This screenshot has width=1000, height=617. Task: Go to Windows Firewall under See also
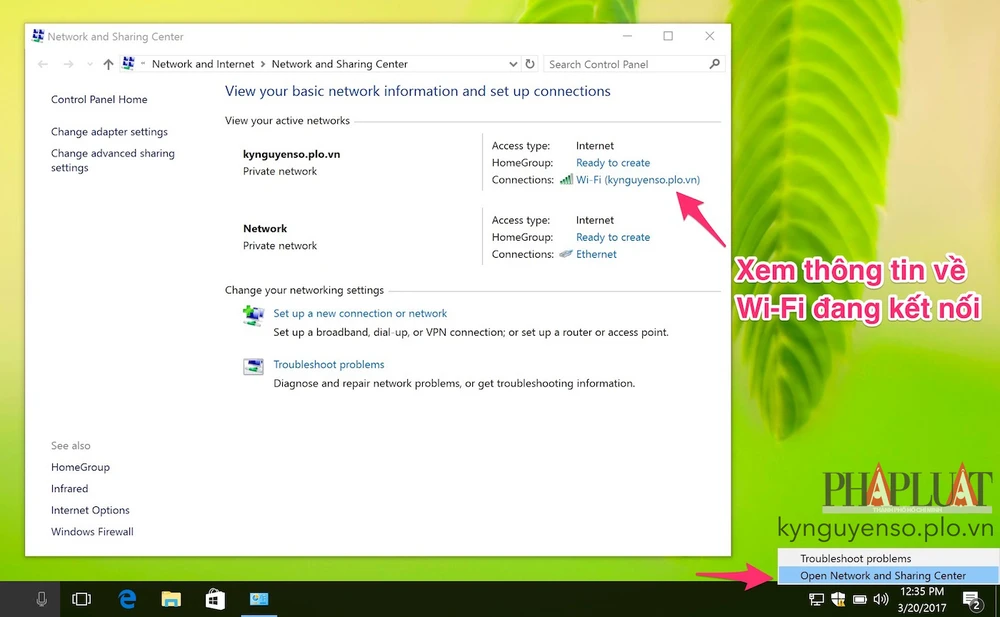(x=92, y=532)
